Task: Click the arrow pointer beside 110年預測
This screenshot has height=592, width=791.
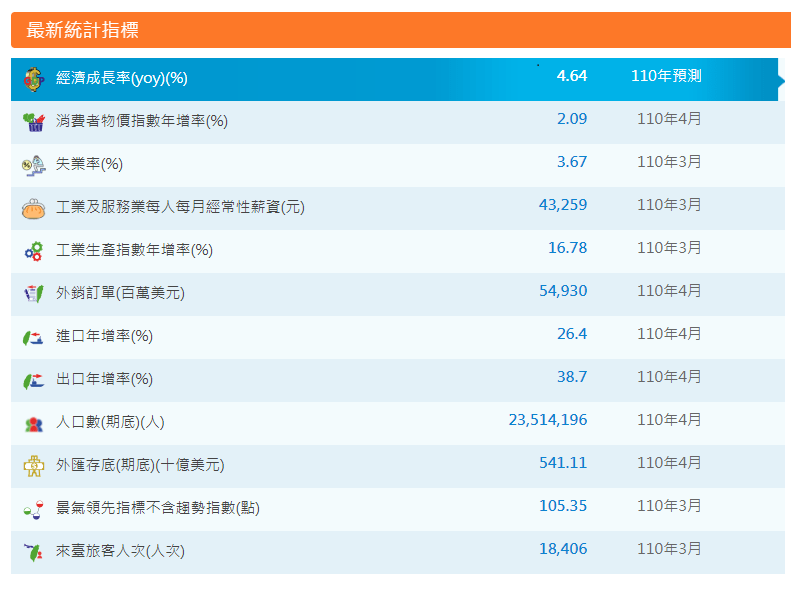Action: click(x=782, y=78)
